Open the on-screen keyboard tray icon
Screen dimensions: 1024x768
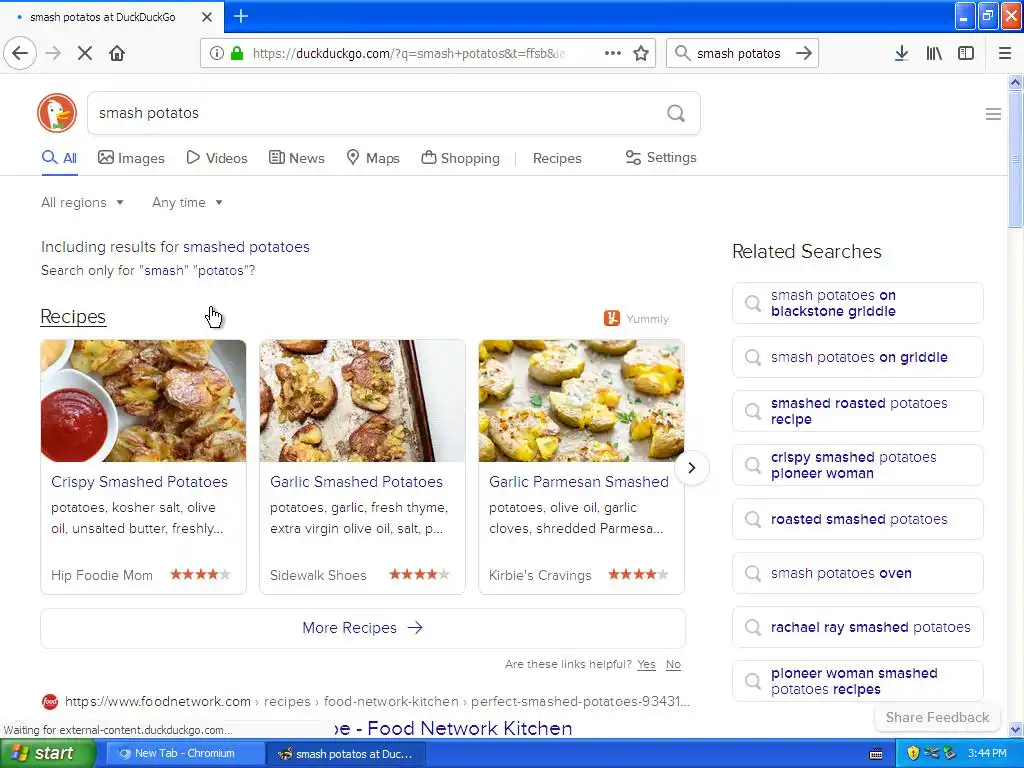tap(876, 754)
